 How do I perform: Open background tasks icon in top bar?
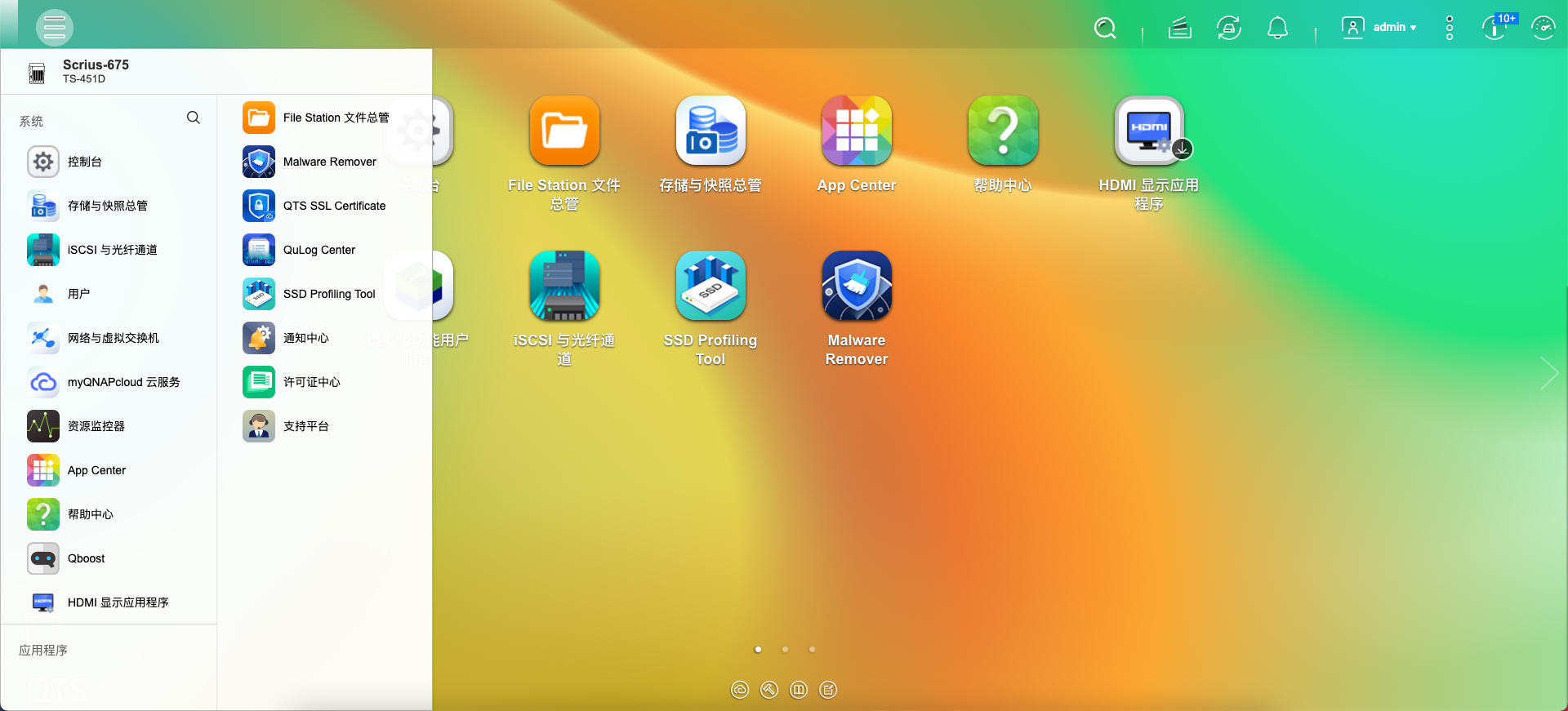pos(1179,29)
